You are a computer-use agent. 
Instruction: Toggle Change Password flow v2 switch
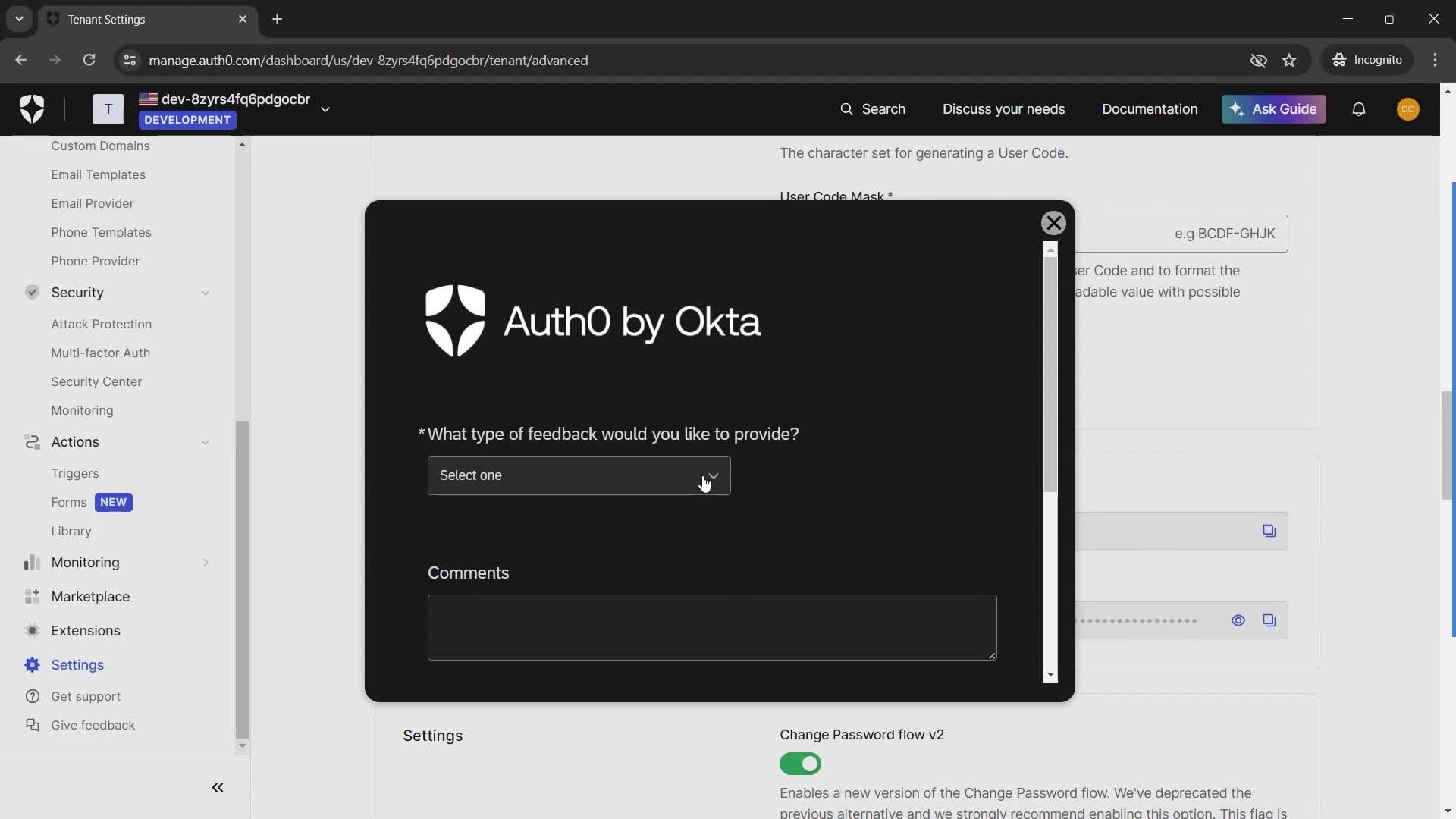800,764
